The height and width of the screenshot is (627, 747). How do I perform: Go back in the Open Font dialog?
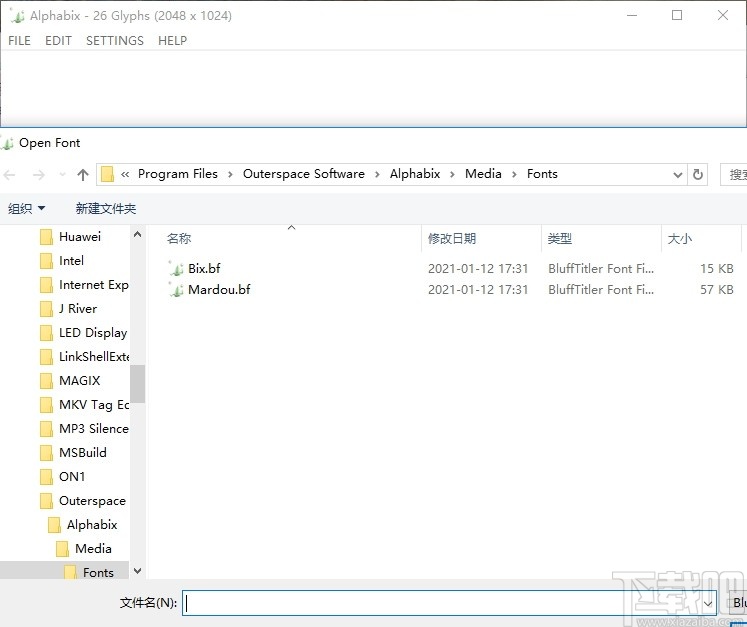coord(10,175)
